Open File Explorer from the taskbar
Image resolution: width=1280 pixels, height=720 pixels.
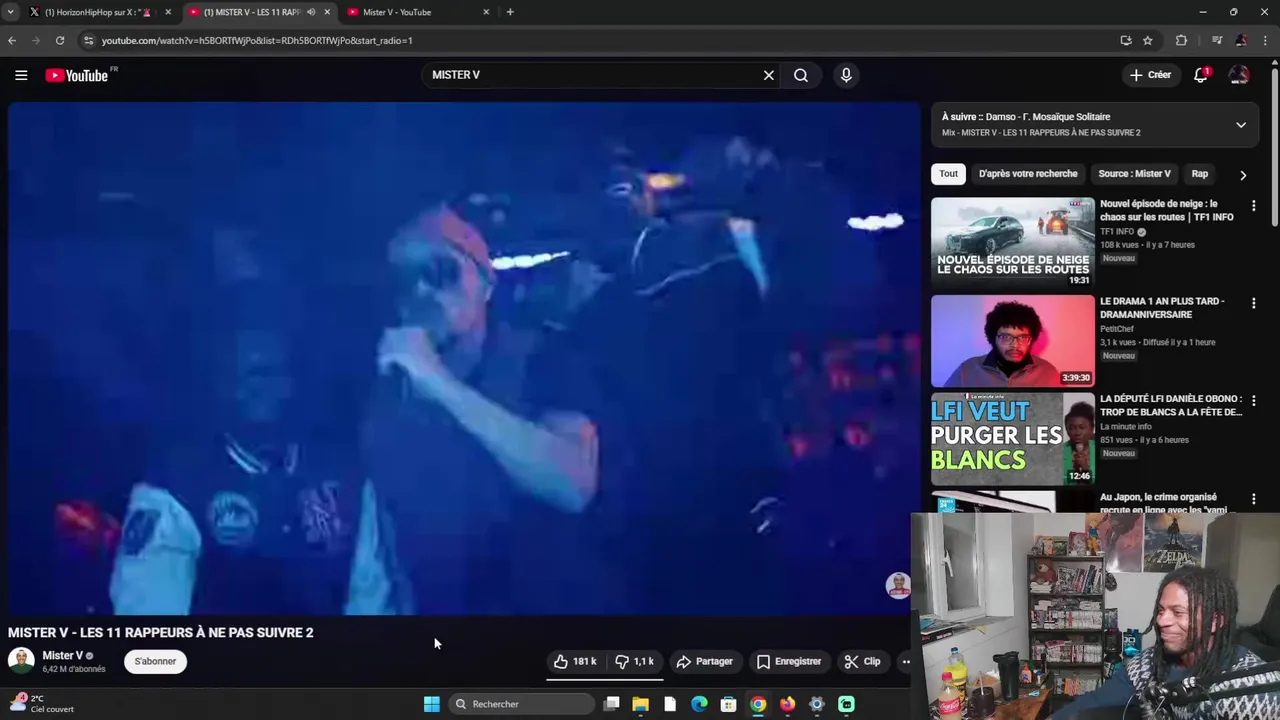coord(641,704)
